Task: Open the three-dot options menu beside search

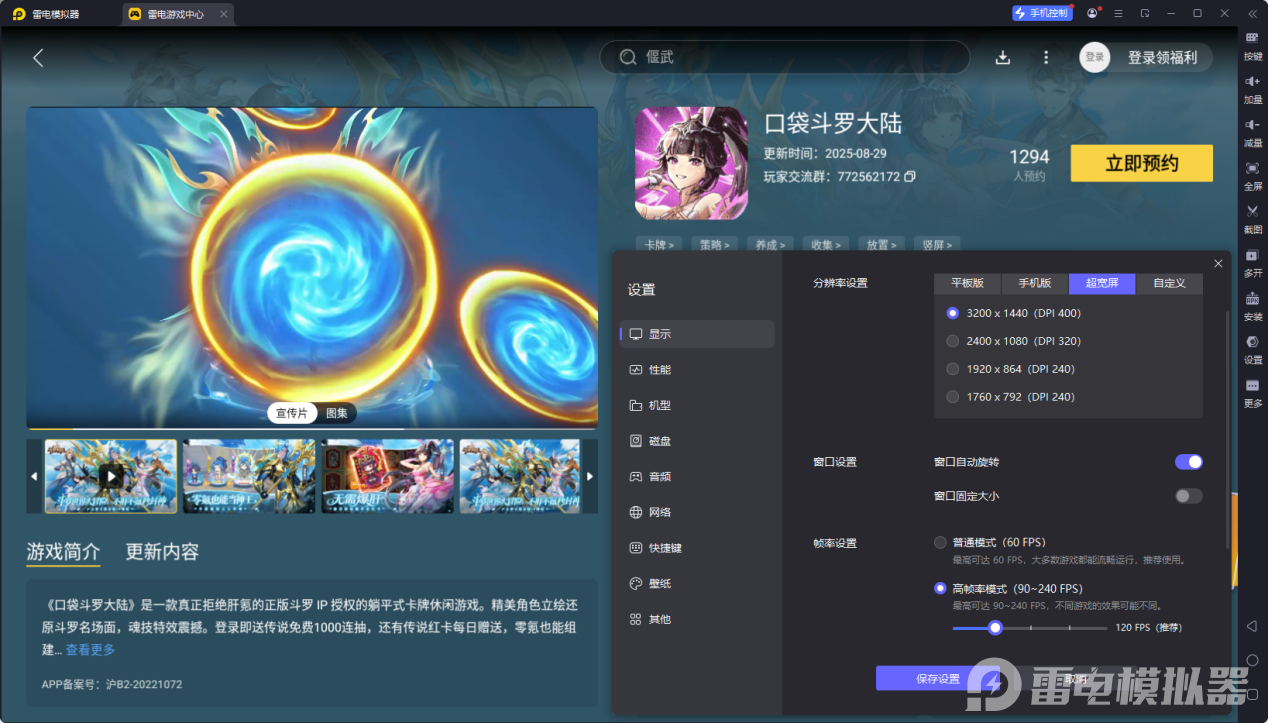Action: point(1046,58)
